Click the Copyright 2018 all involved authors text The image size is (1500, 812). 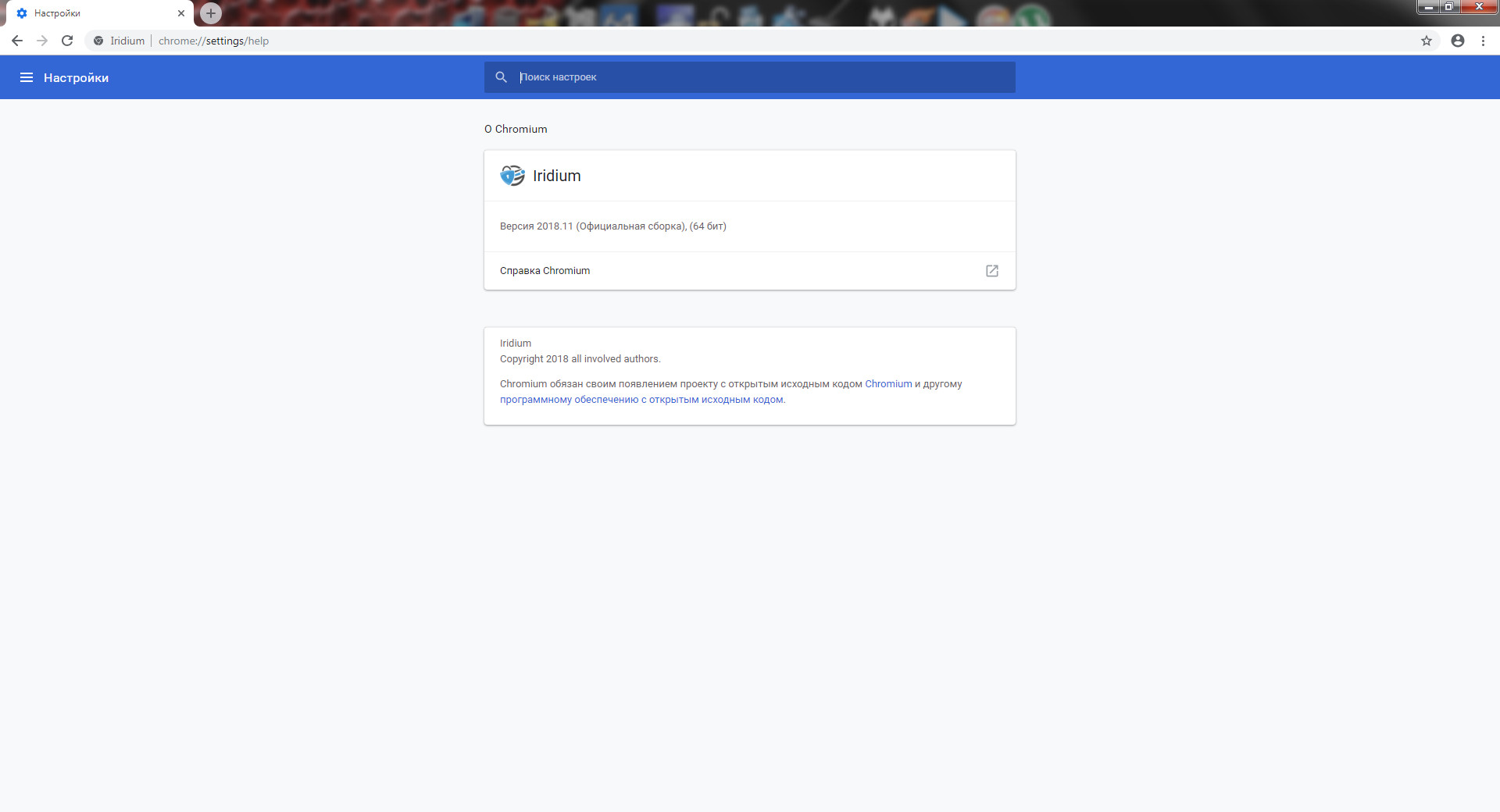click(580, 359)
